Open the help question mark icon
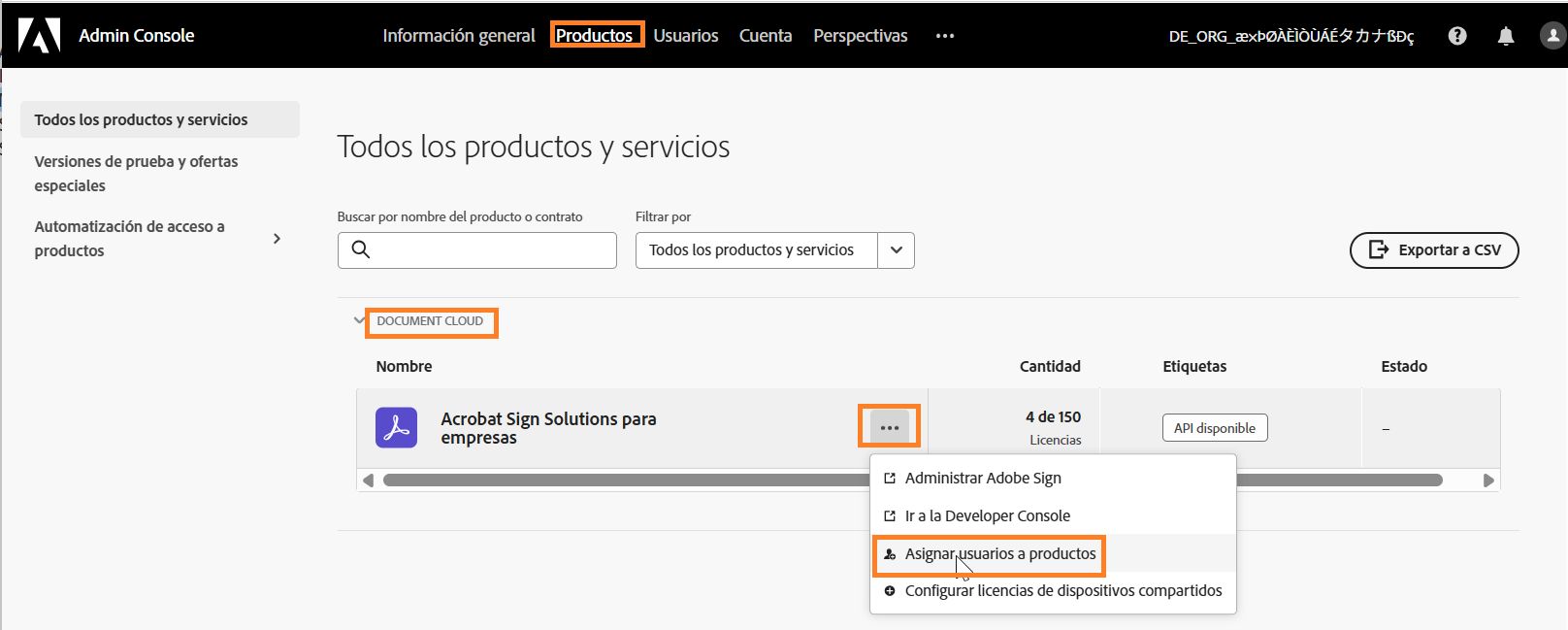Image resolution: width=1568 pixels, height=630 pixels. tap(1457, 36)
